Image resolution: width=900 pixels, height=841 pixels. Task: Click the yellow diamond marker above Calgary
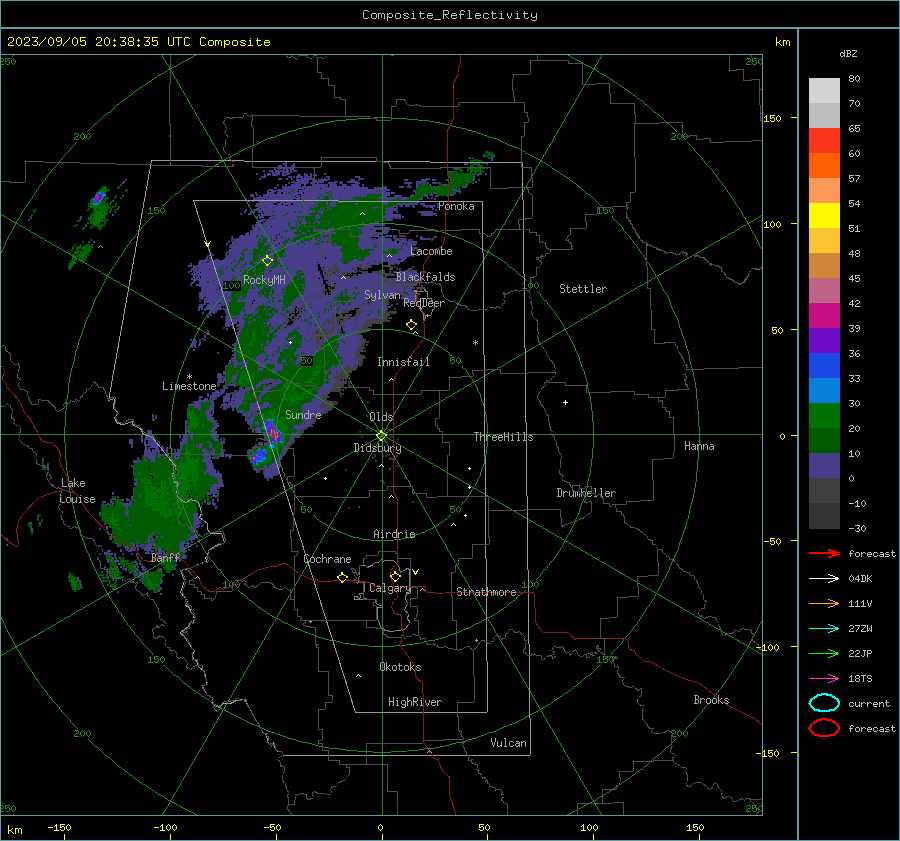click(x=395, y=576)
